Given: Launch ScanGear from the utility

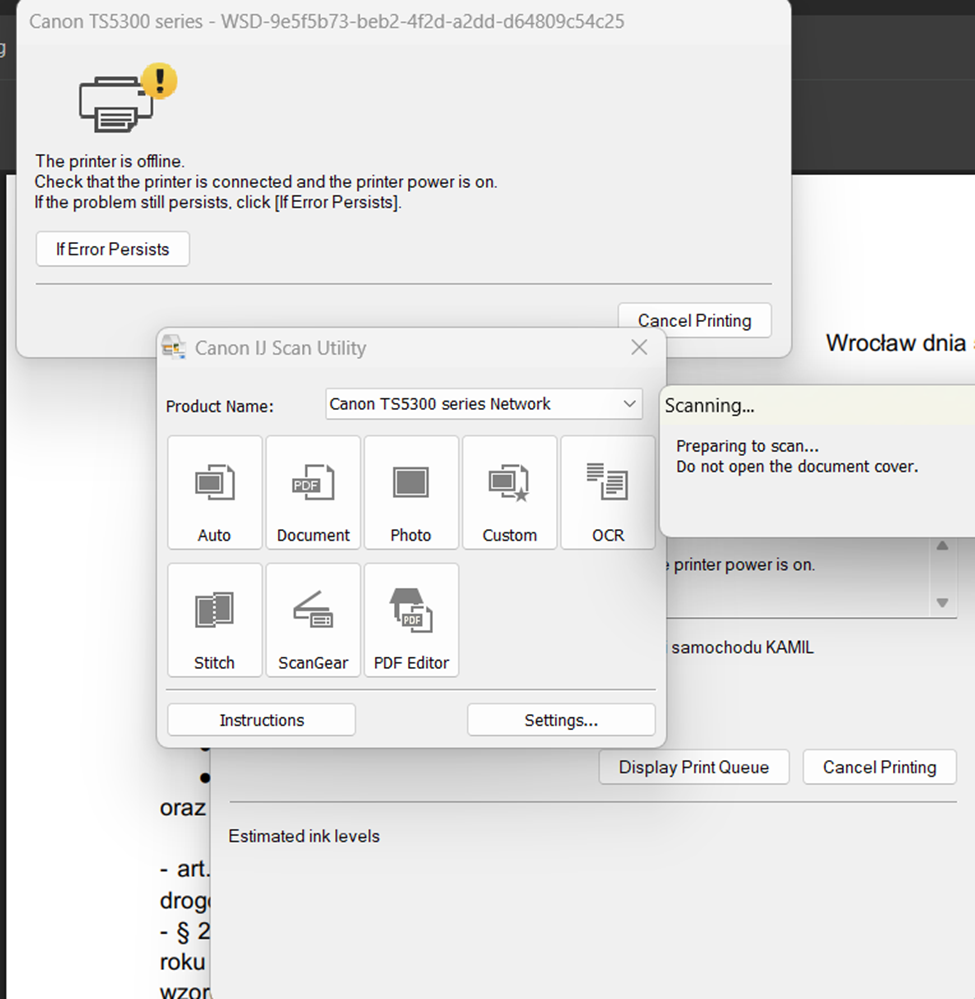Looking at the screenshot, I should [x=312, y=619].
